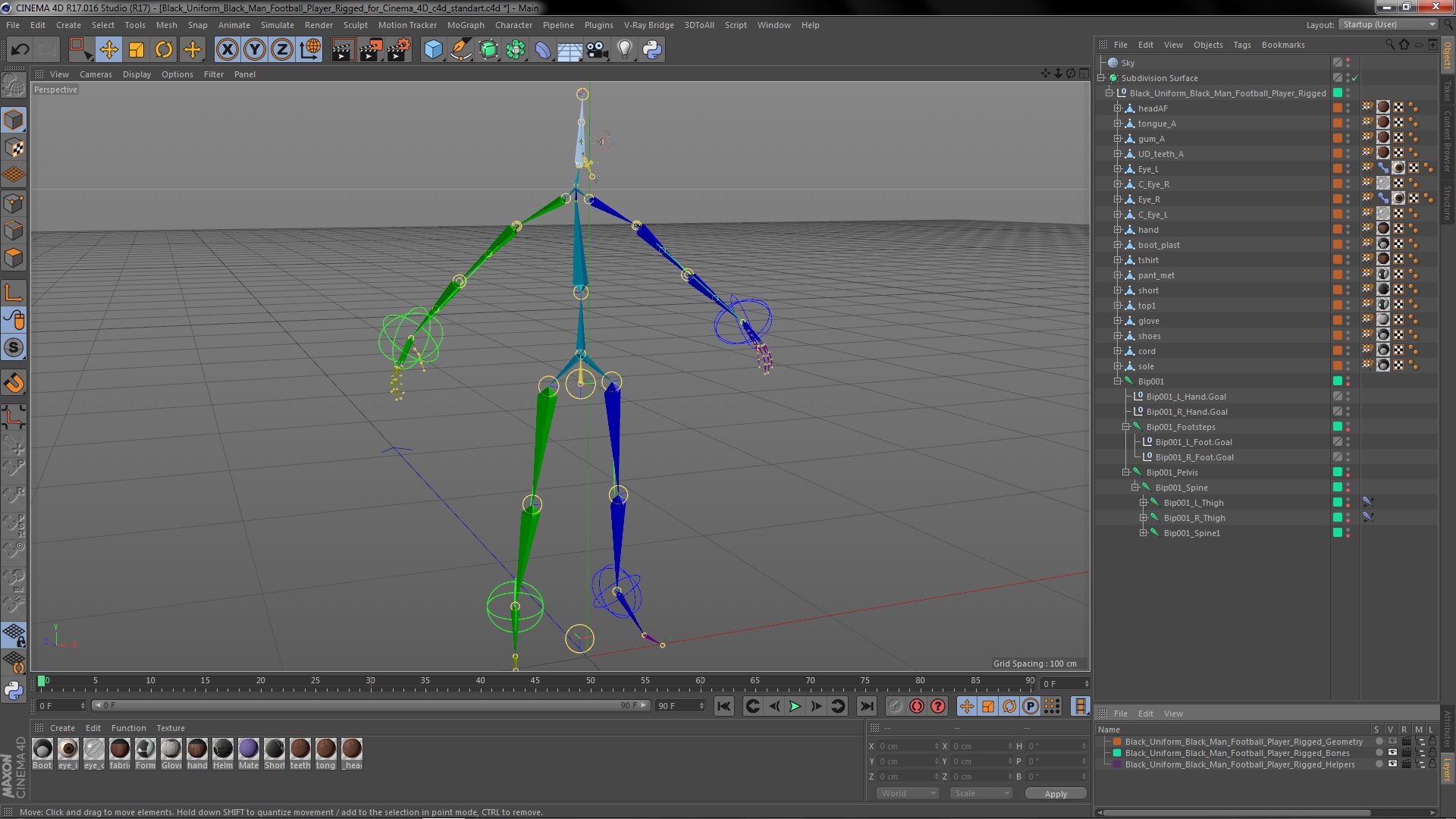The image size is (1456, 819).
Task: Select the Mate purple material swatch
Action: coord(249,749)
